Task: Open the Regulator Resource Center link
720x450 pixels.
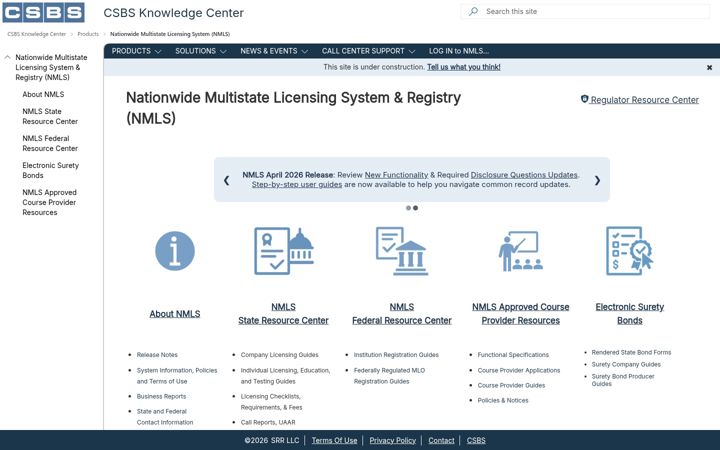Action: pyautogui.click(x=644, y=100)
